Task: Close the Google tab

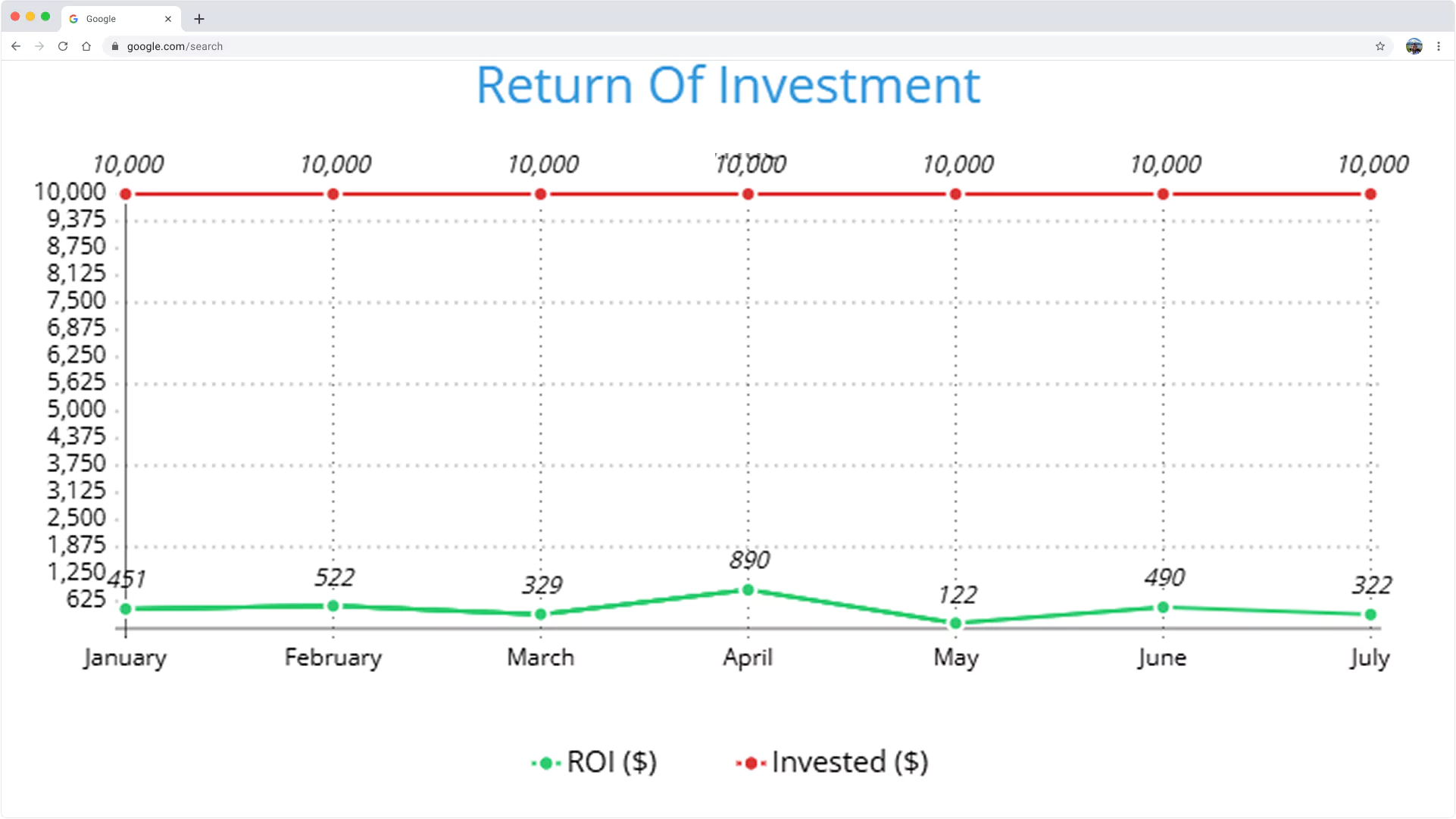Action: point(168,19)
